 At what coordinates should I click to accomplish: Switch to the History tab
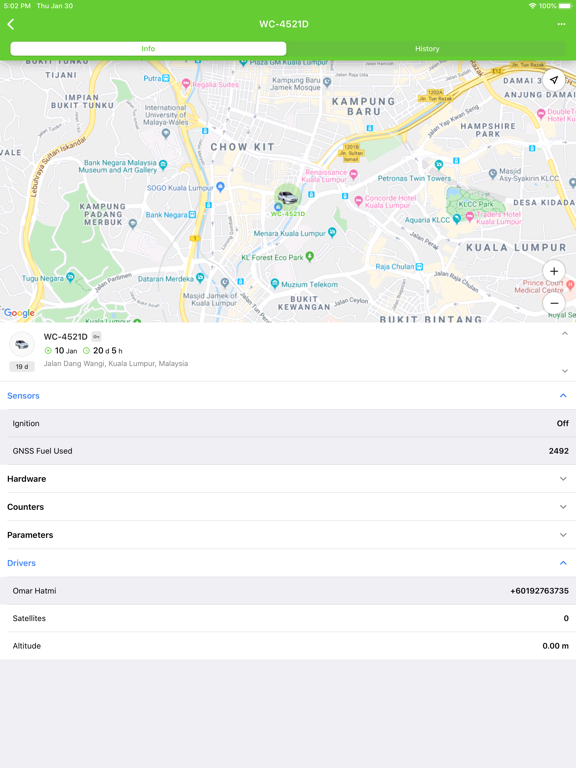(x=427, y=48)
